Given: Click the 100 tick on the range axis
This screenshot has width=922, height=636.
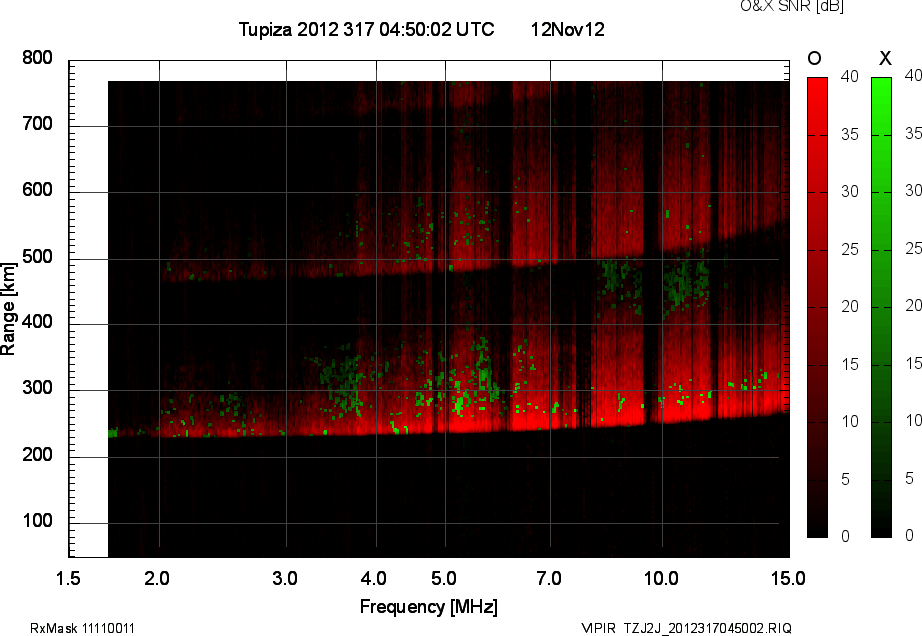Looking at the screenshot, I should point(37,523).
